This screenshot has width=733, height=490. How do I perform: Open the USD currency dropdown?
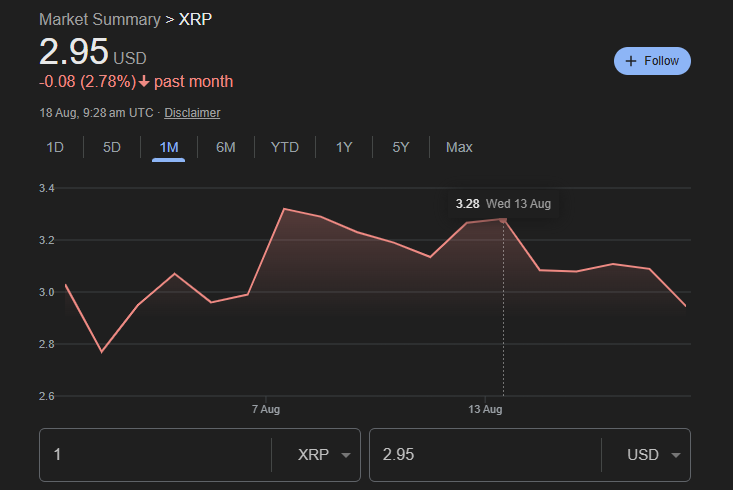654,454
